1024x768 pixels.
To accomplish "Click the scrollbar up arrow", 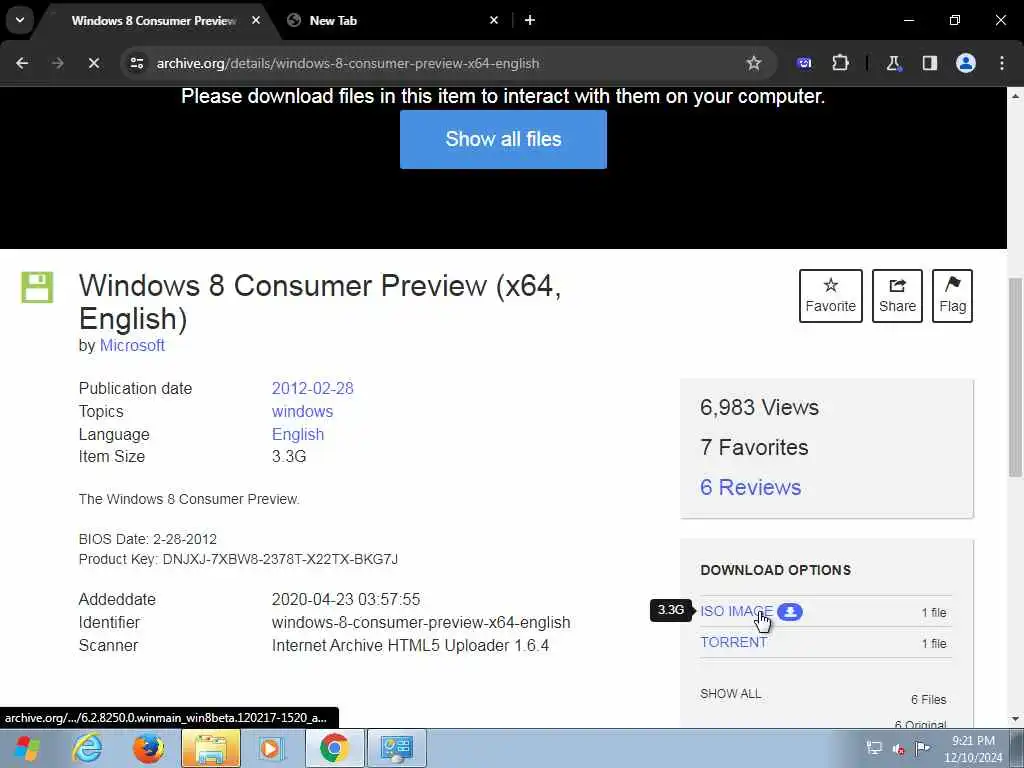I will tap(1015, 97).
